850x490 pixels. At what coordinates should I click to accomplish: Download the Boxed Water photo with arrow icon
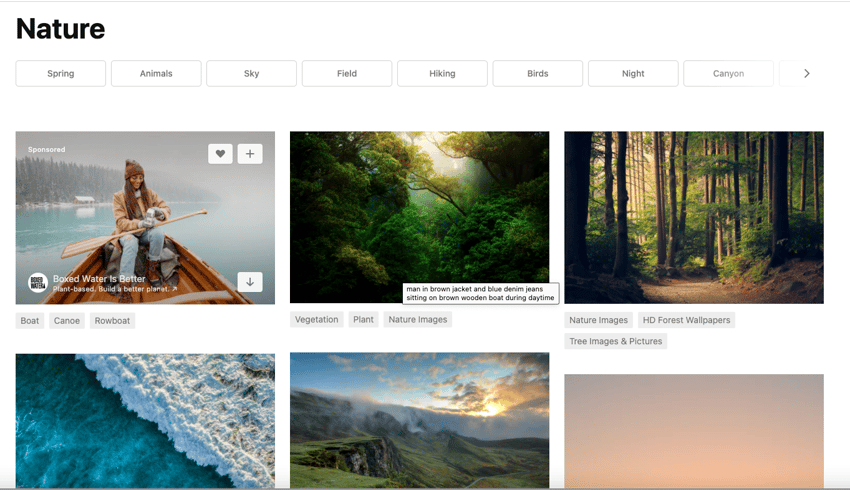point(250,282)
